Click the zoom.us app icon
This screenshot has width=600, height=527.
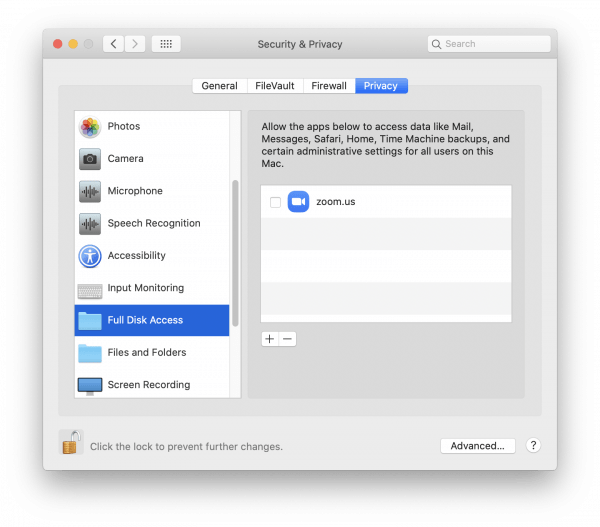[298, 202]
